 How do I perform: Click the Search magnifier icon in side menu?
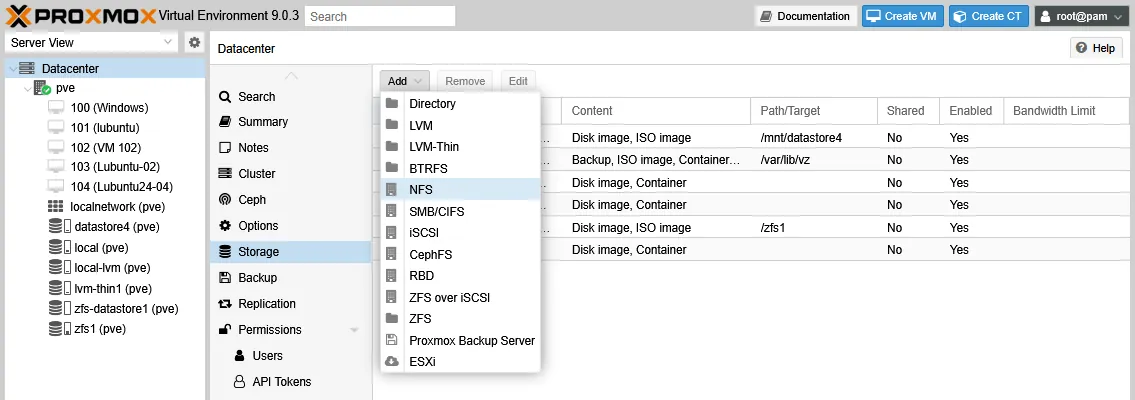point(225,97)
